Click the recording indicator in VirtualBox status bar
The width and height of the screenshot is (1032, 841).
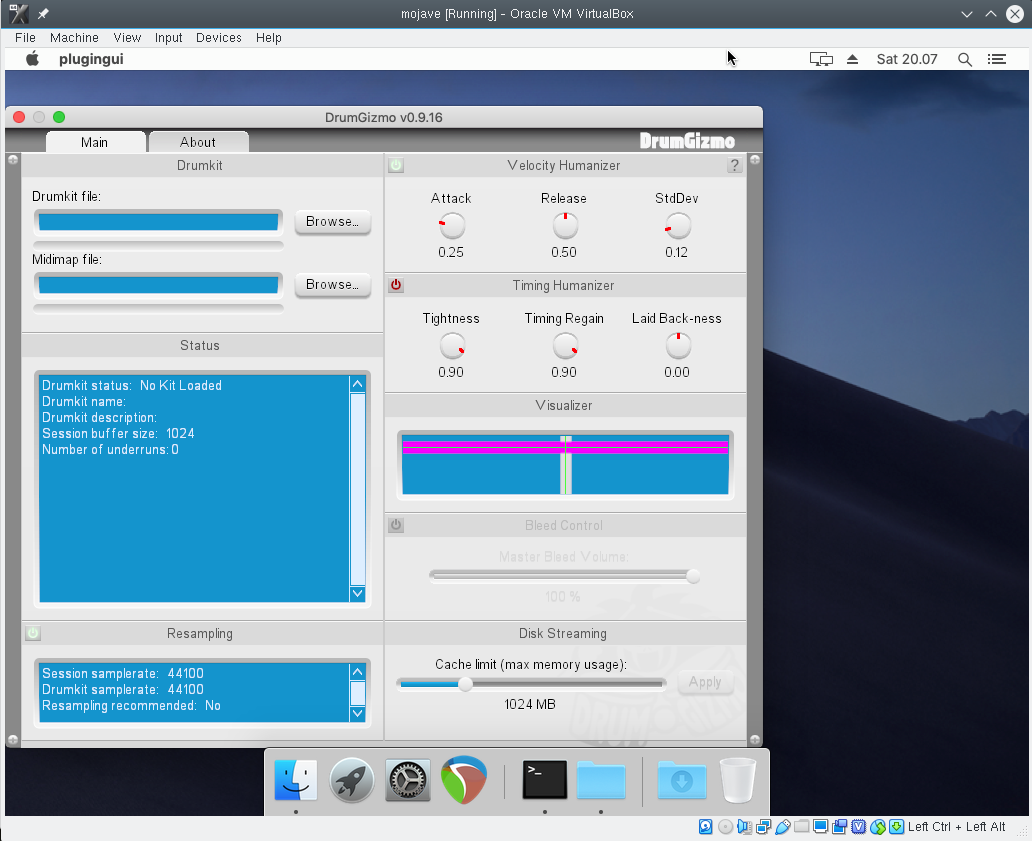point(840,827)
